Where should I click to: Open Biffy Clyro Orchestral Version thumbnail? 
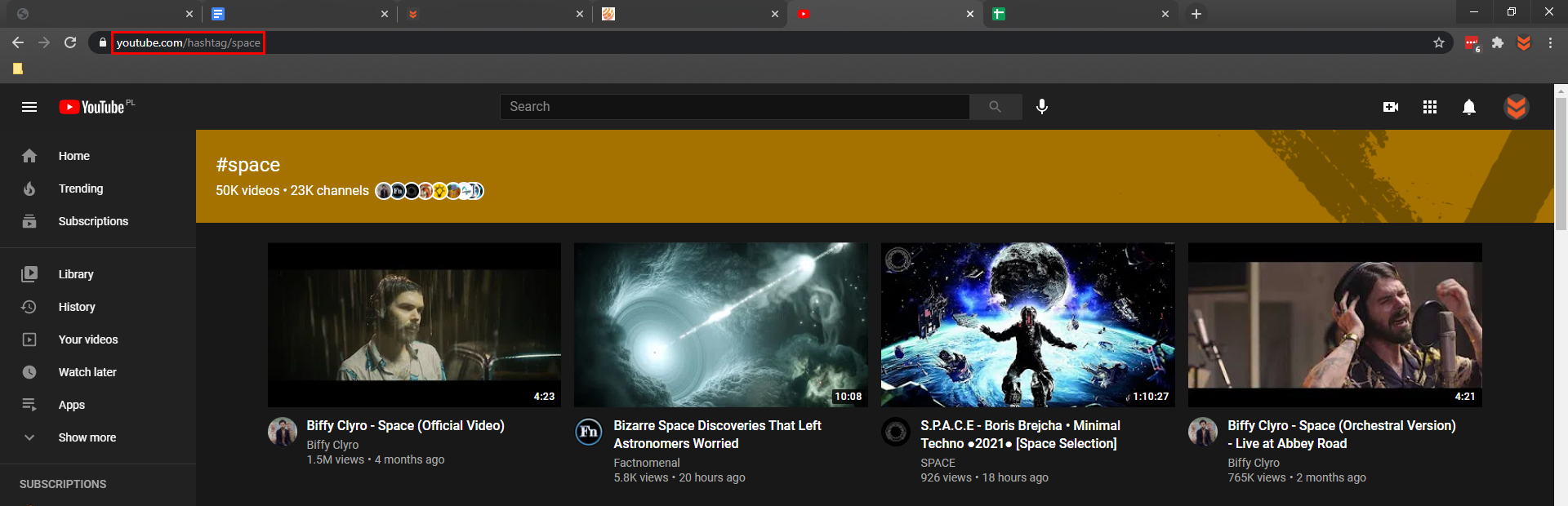tap(1335, 325)
